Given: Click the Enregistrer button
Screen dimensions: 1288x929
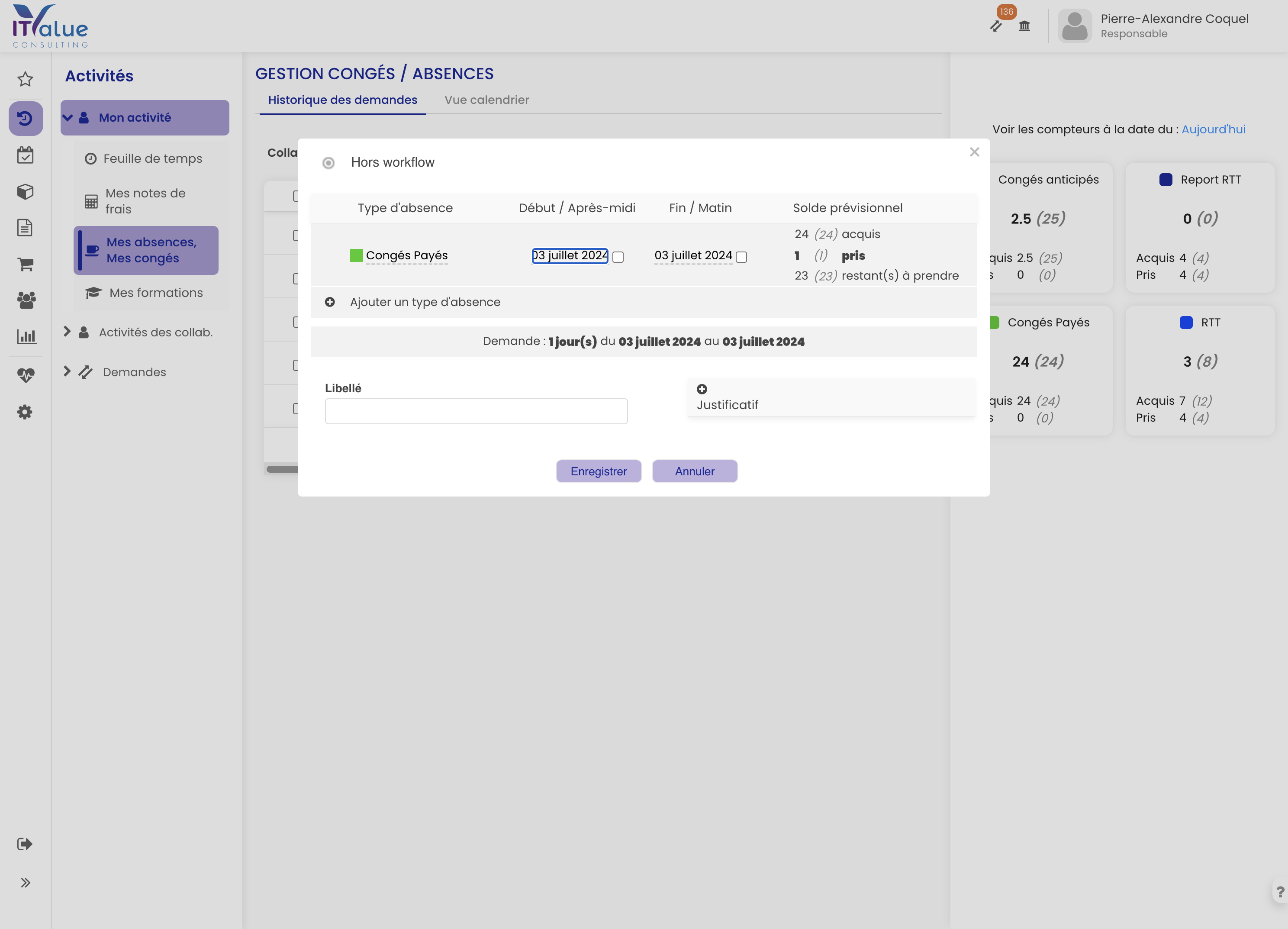Looking at the screenshot, I should (x=598, y=471).
